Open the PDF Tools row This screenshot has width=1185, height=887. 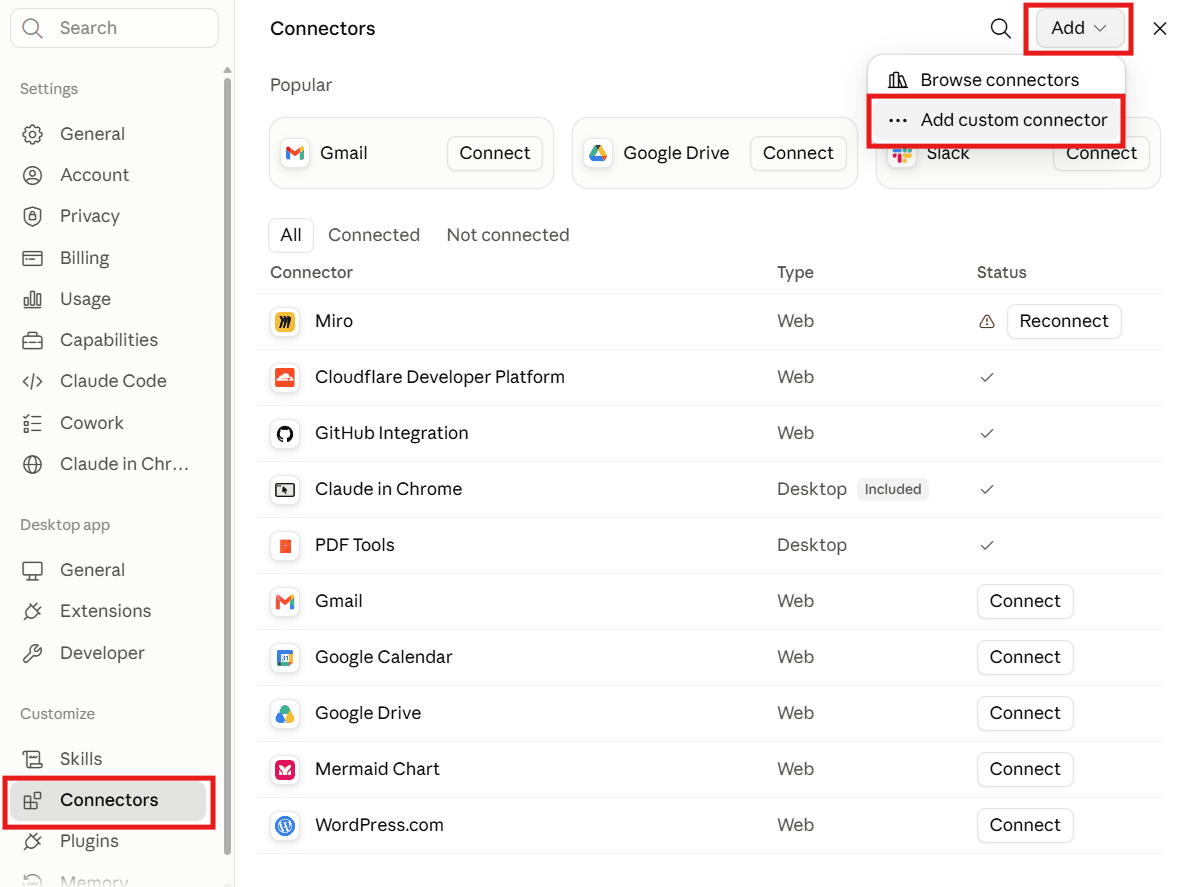[708, 545]
